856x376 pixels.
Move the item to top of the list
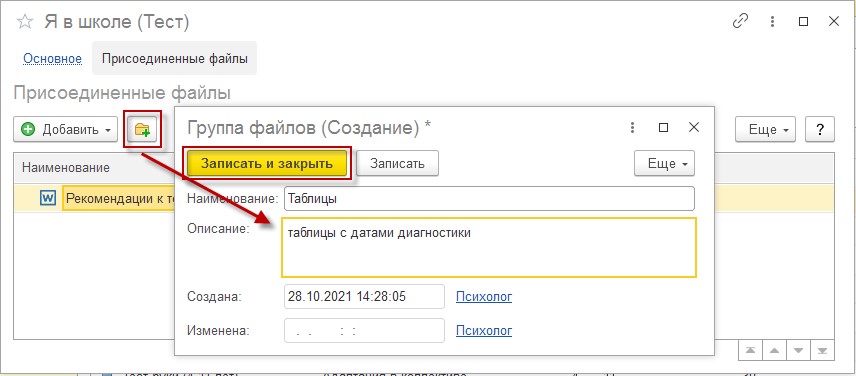(x=750, y=350)
